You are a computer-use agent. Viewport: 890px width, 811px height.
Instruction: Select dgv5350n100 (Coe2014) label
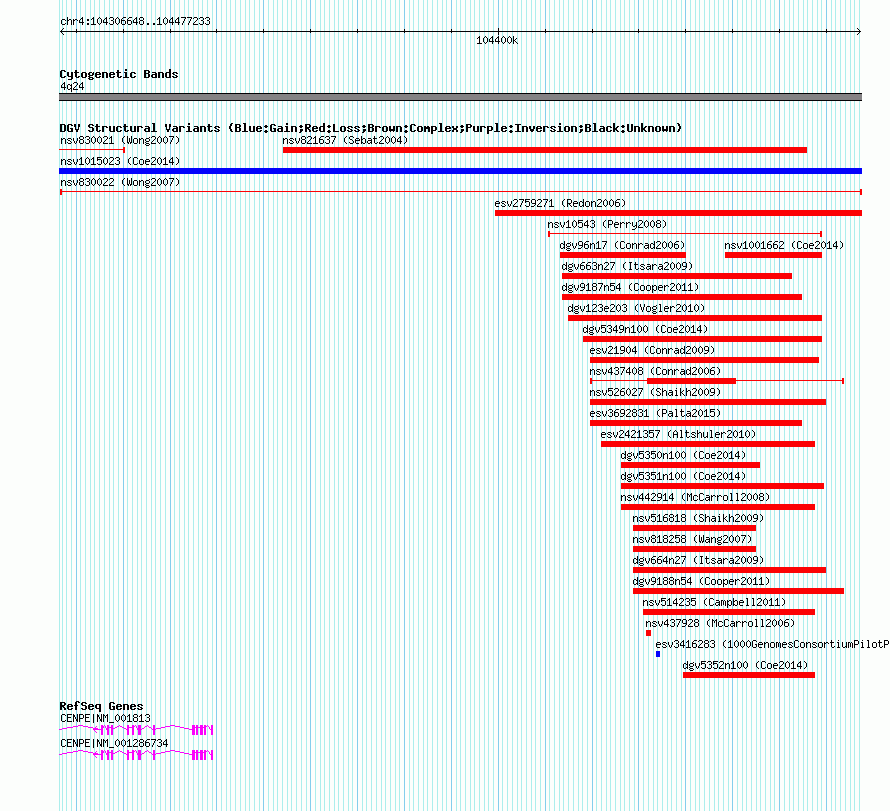683,455
